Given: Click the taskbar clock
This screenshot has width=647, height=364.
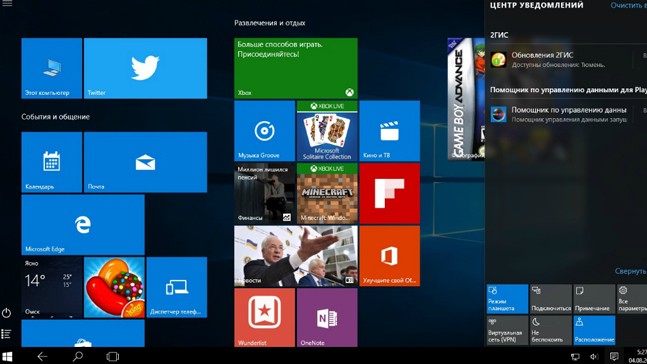Looking at the screenshot, I should [x=638, y=357].
